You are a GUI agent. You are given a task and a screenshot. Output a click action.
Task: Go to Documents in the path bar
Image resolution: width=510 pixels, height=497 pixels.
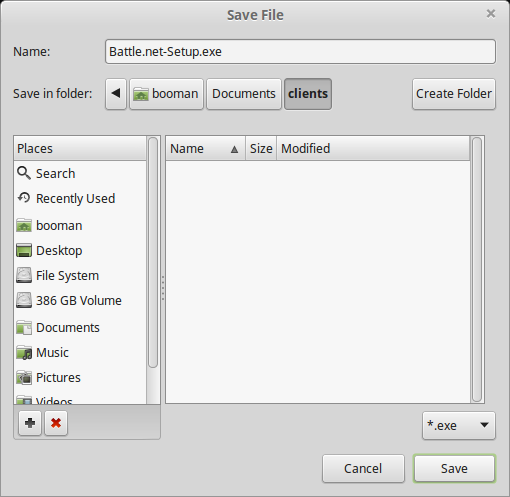(244, 94)
